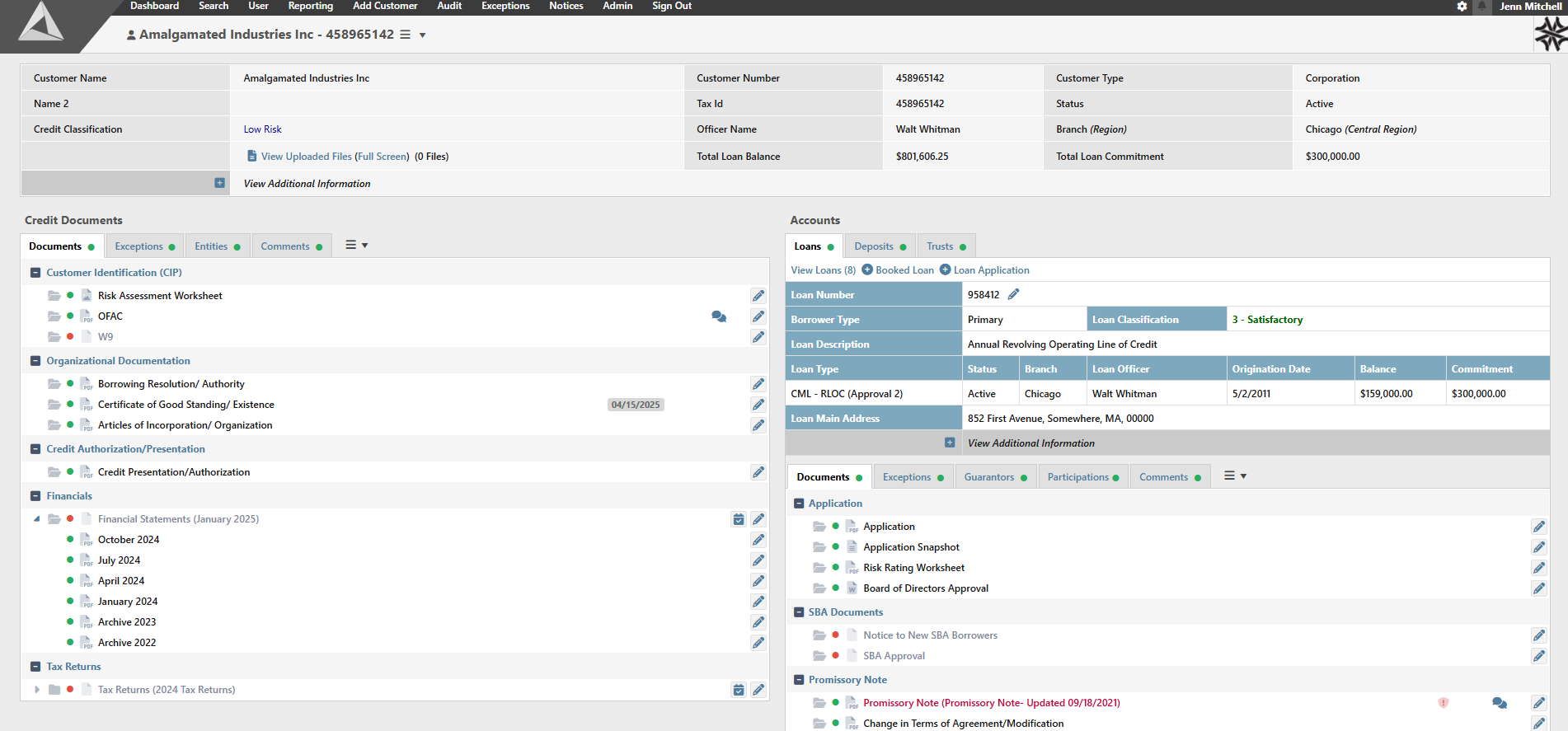The width and height of the screenshot is (1568, 731).
Task: Open the folder icon beside Borrowing Resolution/Authority
Action: click(x=54, y=384)
